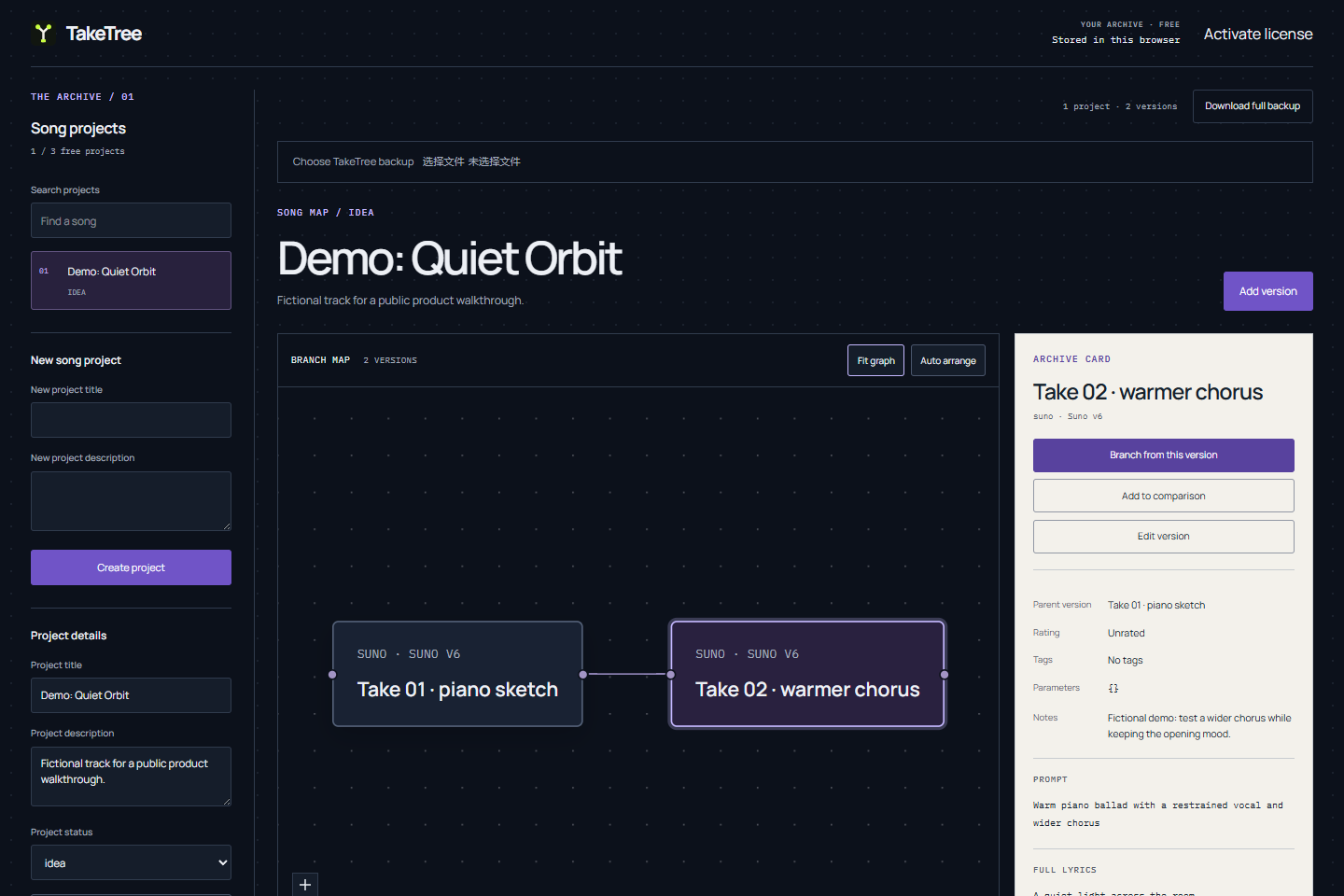Click the 'No tags' value
Viewport: 1344px width, 896px height.
coord(1125,660)
